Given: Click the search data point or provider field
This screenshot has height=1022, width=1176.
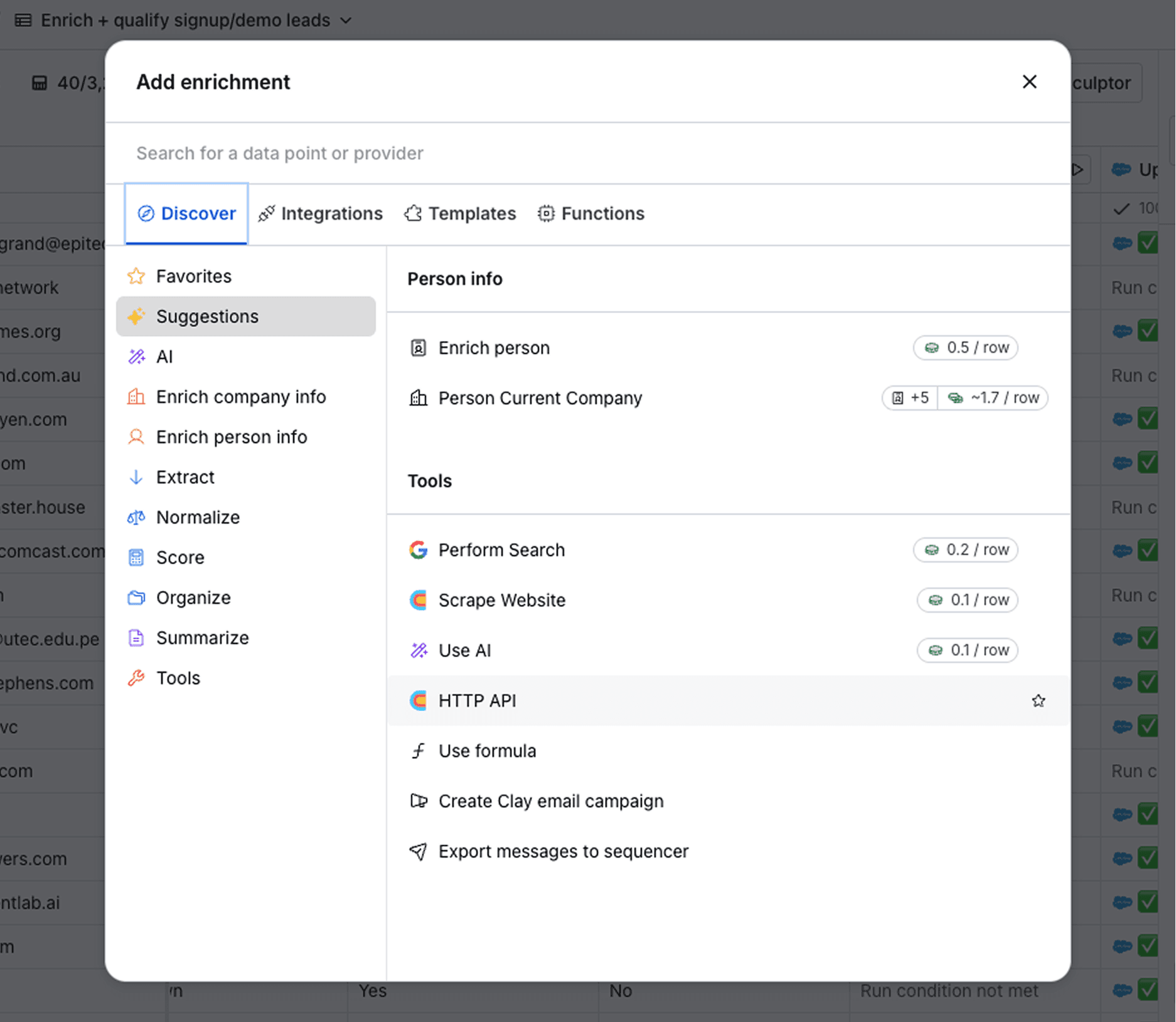Looking at the screenshot, I should 587,153.
